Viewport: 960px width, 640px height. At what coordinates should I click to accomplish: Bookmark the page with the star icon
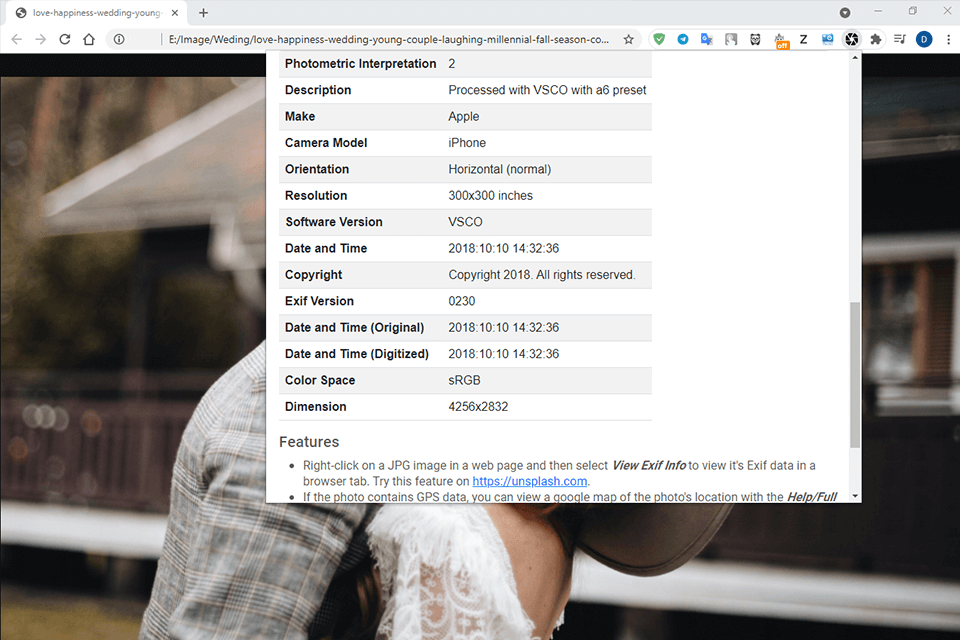coord(628,38)
